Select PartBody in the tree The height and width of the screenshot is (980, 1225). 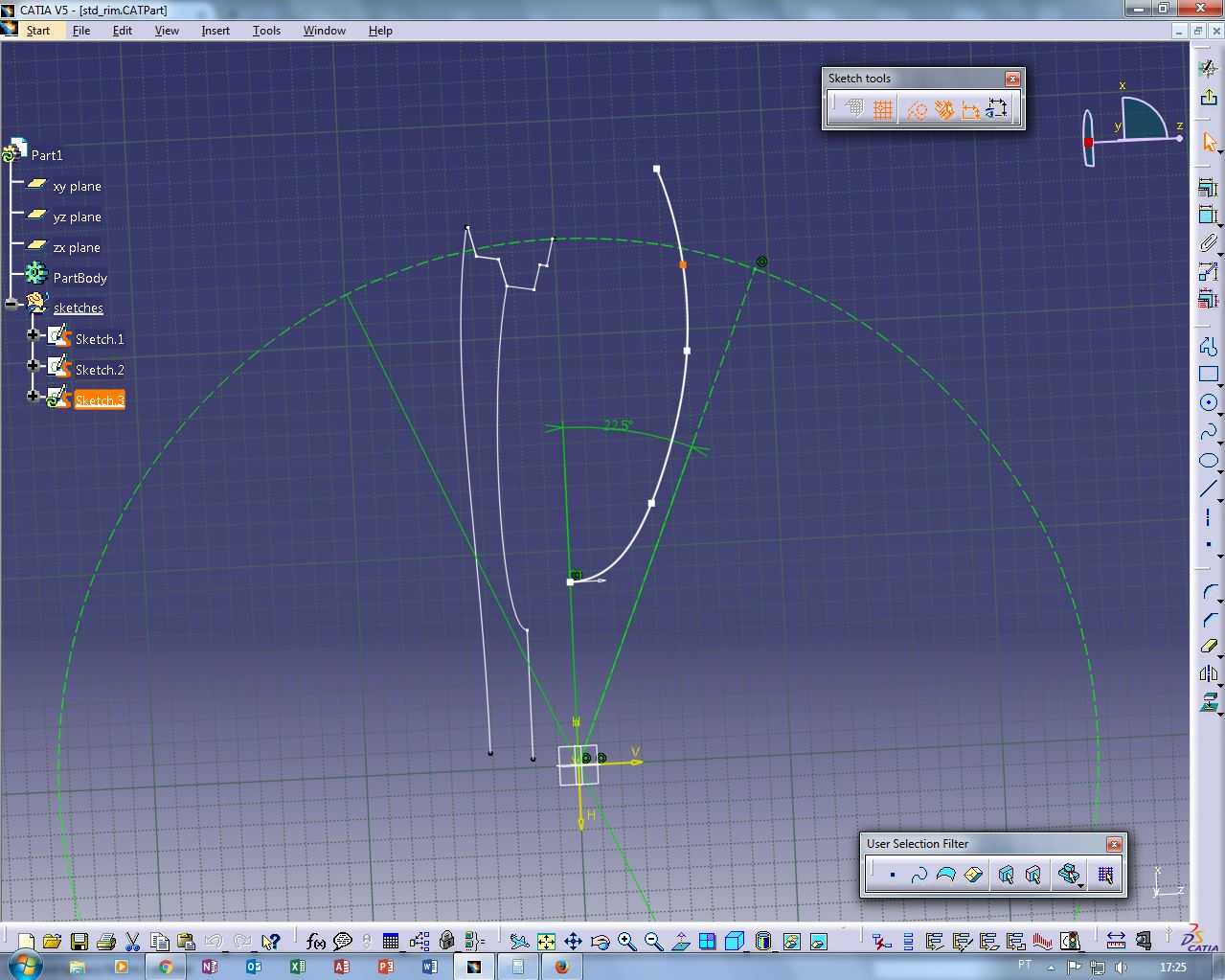click(x=80, y=278)
